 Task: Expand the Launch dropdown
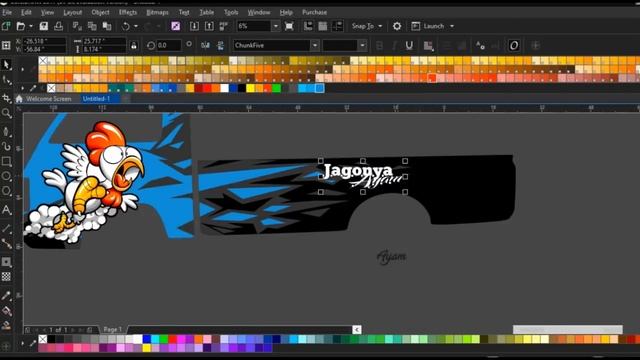tap(452, 26)
